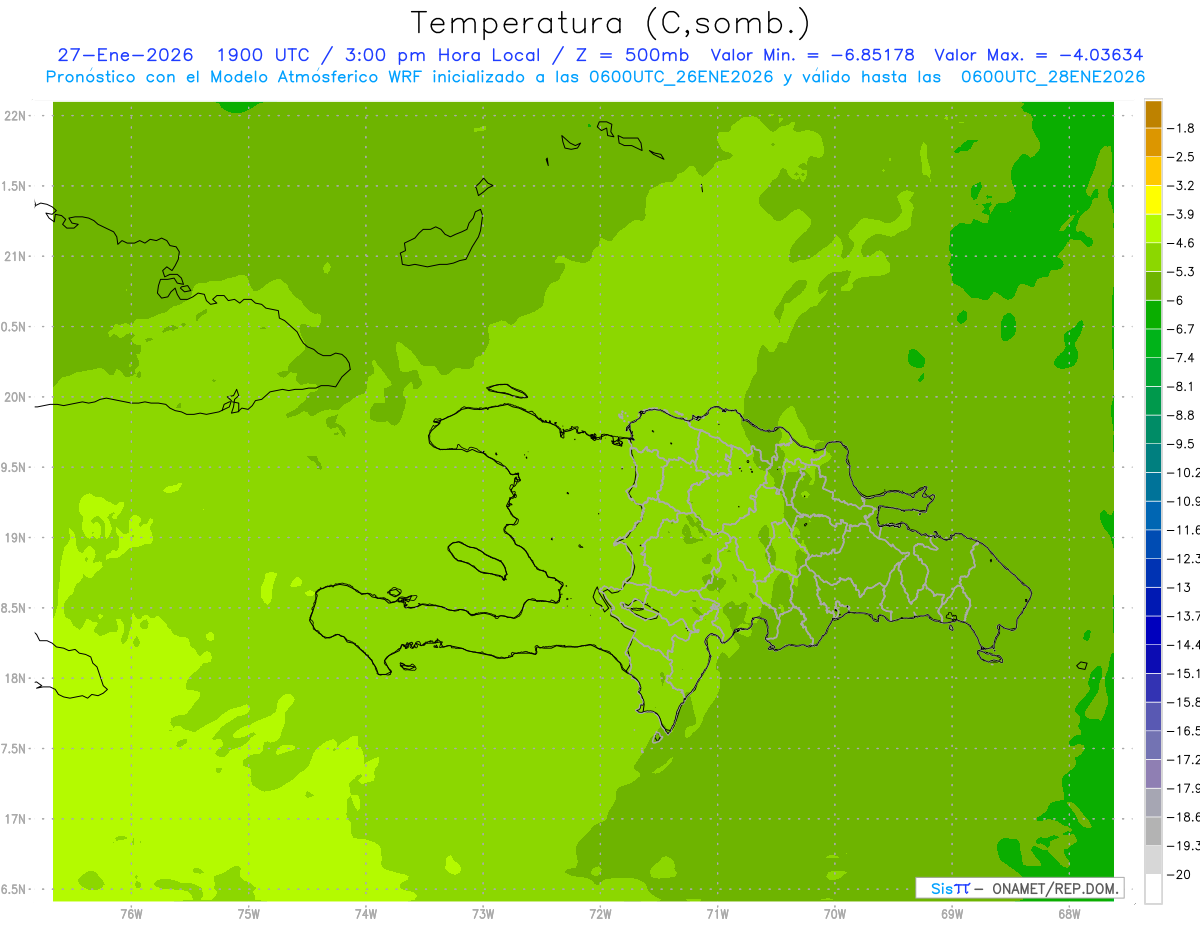Click the green swatch between -4.6 and -5.3
Viewport: 1200px width, 927px height.
coord(1153,258)
